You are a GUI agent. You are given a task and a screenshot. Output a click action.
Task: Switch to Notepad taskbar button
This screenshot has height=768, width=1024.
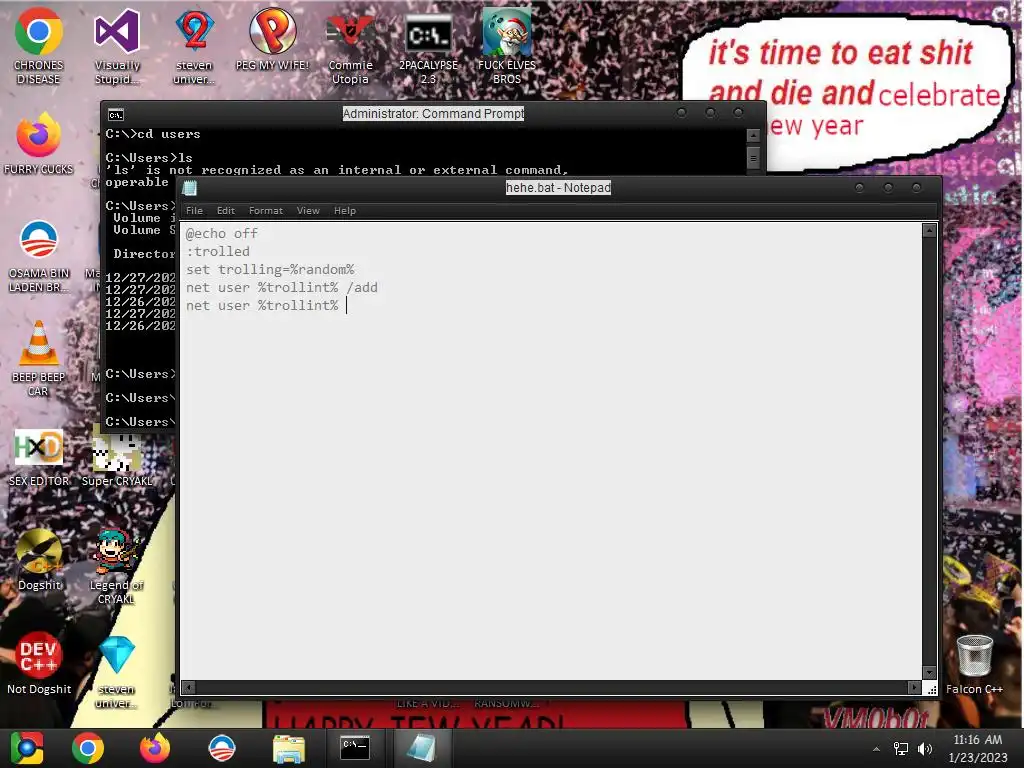click(421, 748)
